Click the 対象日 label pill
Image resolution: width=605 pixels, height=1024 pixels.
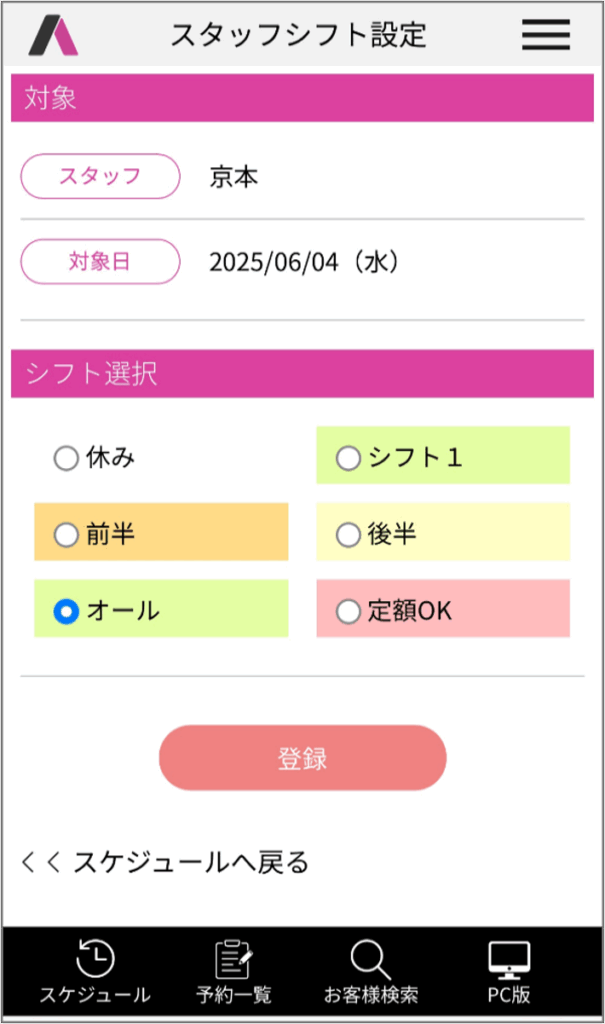pos(100,262)
